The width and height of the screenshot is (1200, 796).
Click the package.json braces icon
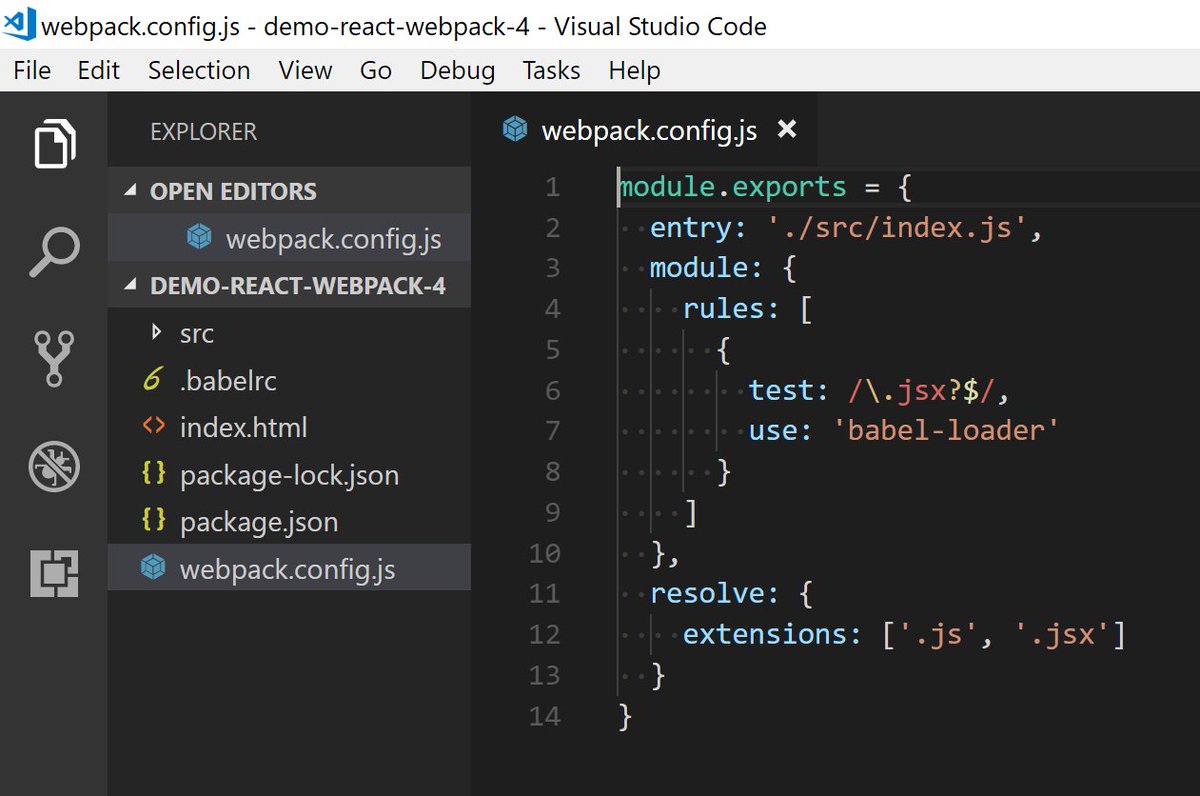[153, 521]
